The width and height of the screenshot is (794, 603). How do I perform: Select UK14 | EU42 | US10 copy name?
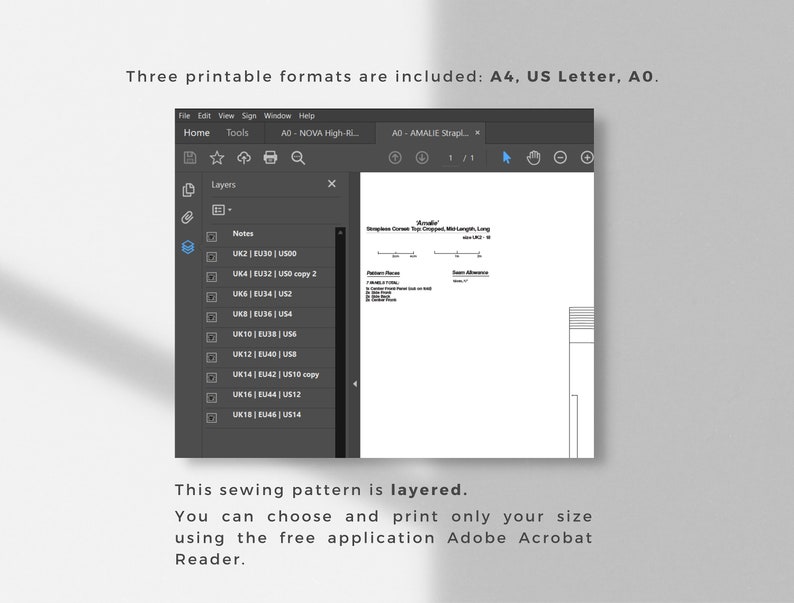(275, 375)
